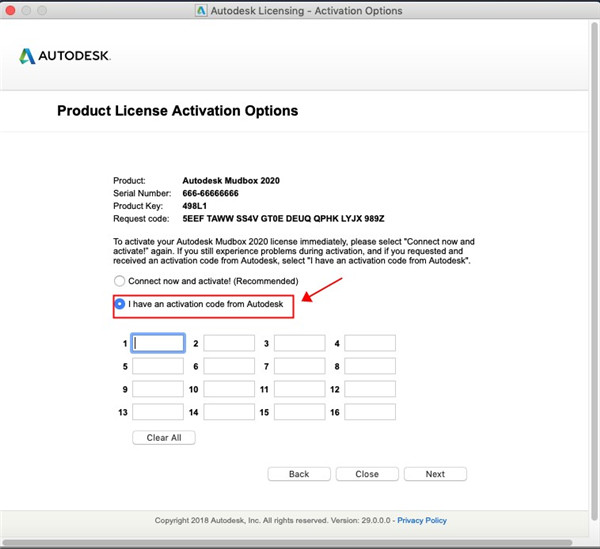600x549 pixels.
Task: Click activation code field 1
Action: pos(158,343)
